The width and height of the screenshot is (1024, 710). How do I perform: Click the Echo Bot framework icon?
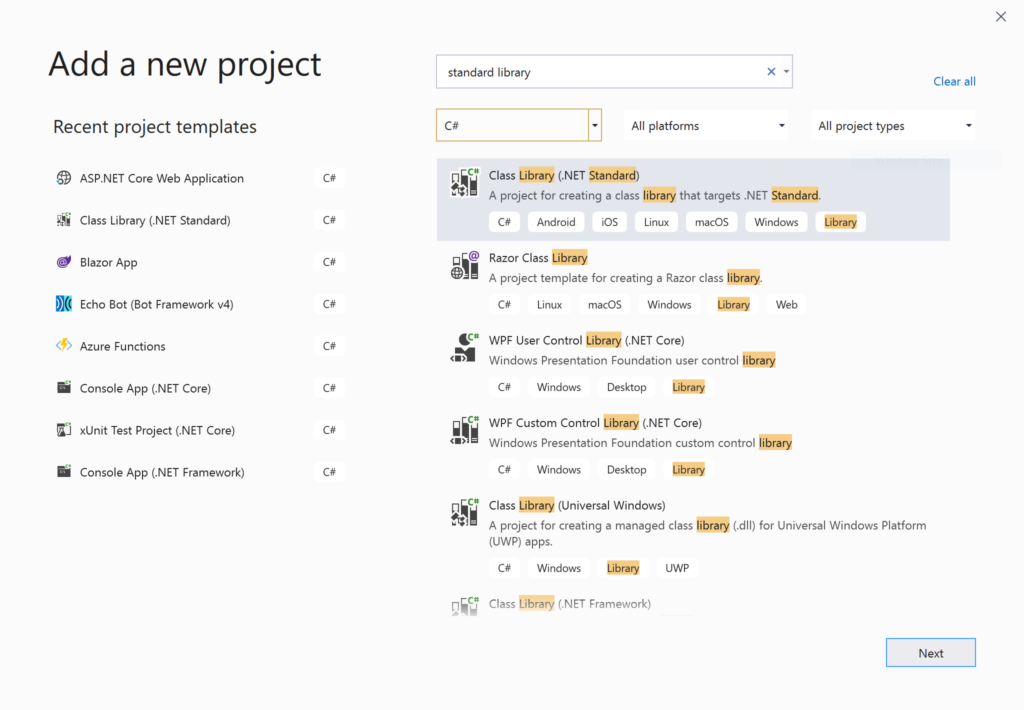pos(63,304)
